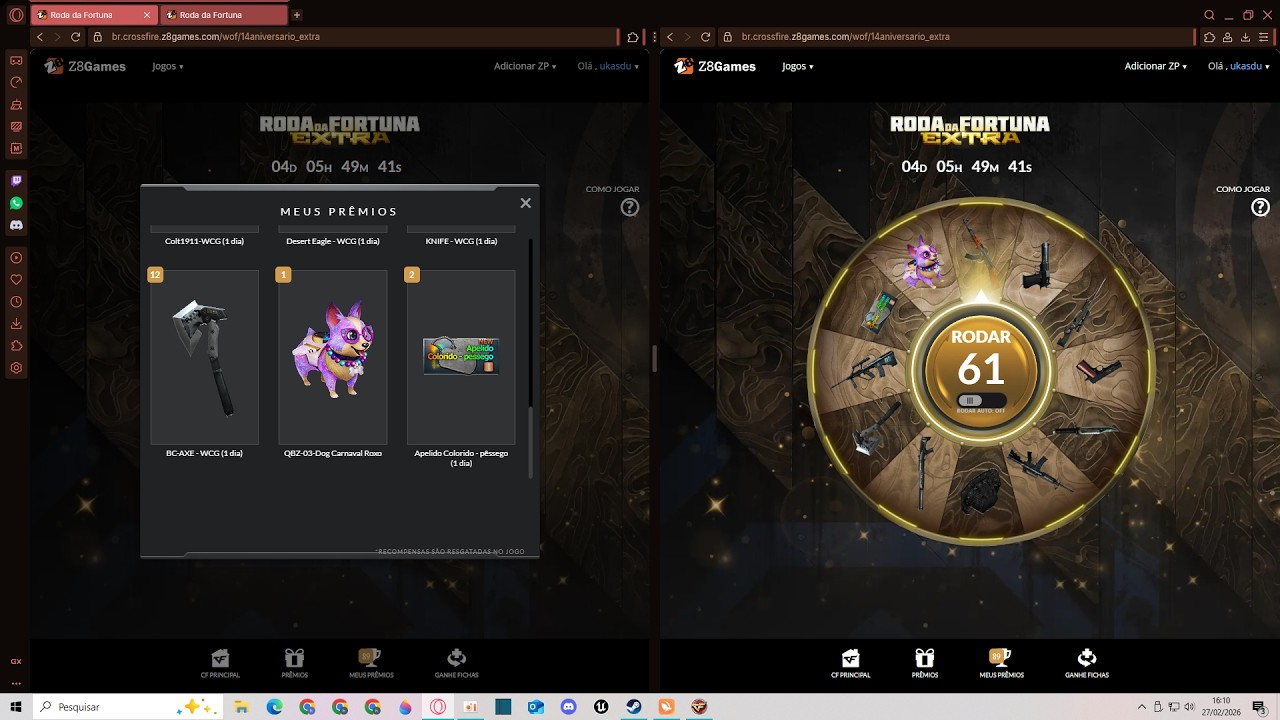The height and width of the screenshot is (720, 1280).
Task: Click the Z8Games logo in the right pane
Action: click(x=714, y=66)
